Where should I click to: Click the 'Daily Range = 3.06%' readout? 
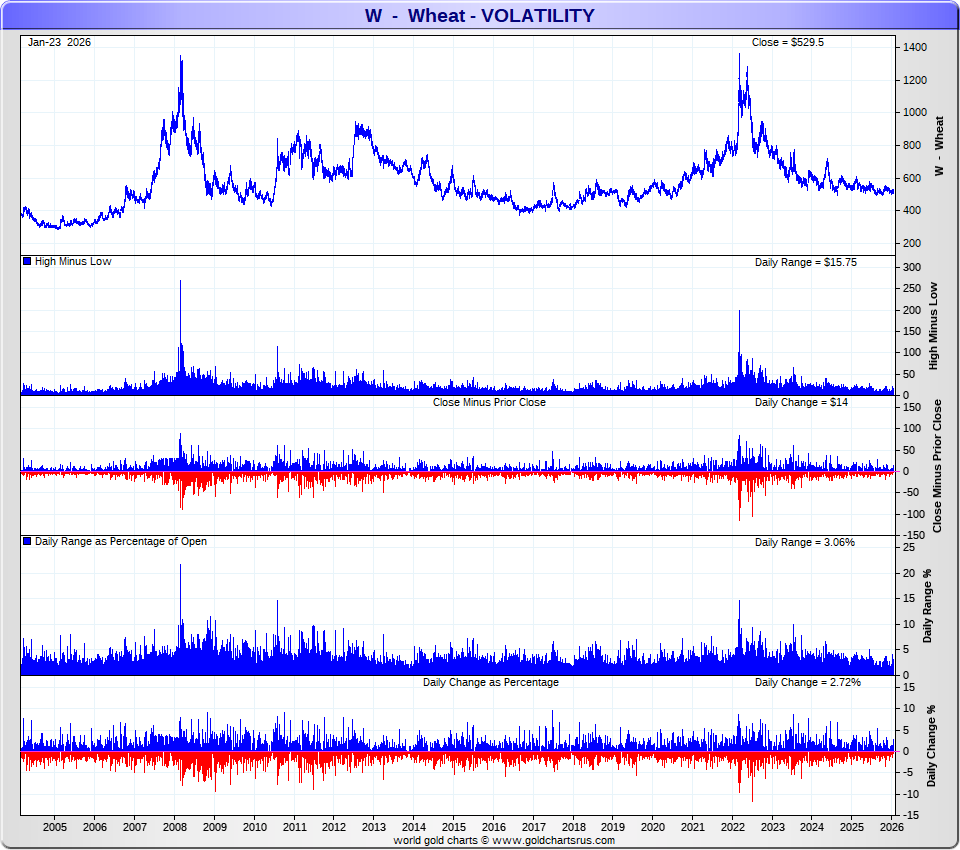(804, 542)
